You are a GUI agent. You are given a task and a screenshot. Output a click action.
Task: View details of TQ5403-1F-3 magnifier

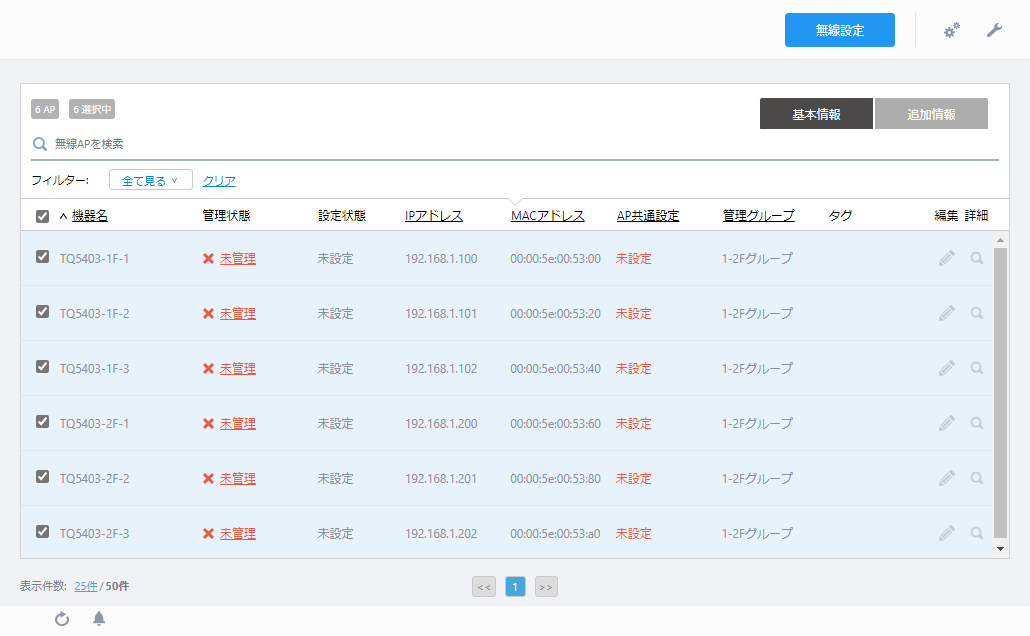pos(977,368)
